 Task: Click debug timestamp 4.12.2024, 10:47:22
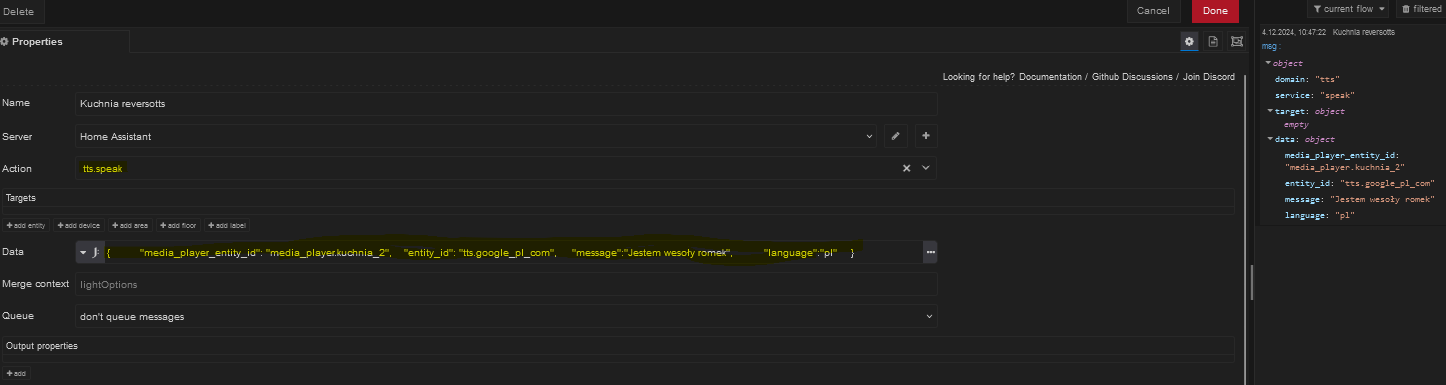[x=1294, y=32]
